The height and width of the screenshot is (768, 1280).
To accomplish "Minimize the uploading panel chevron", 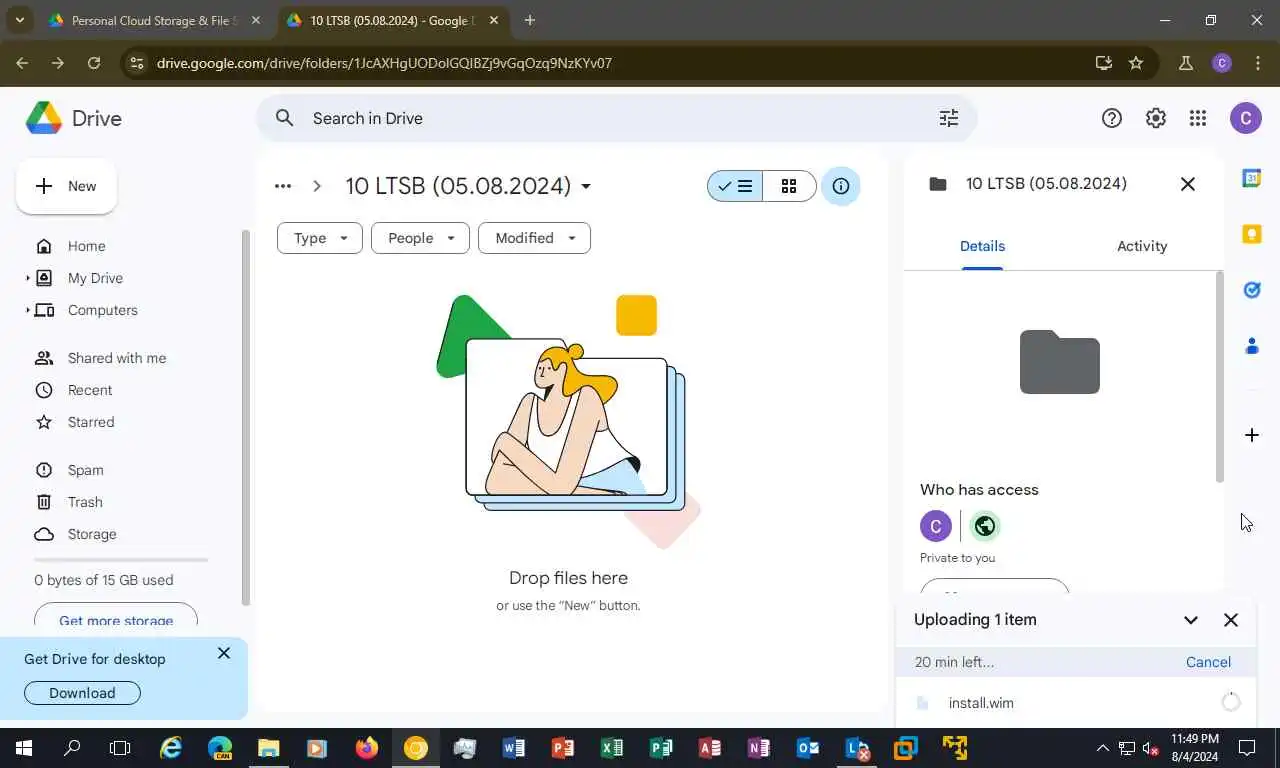I will pos(1191,620).
